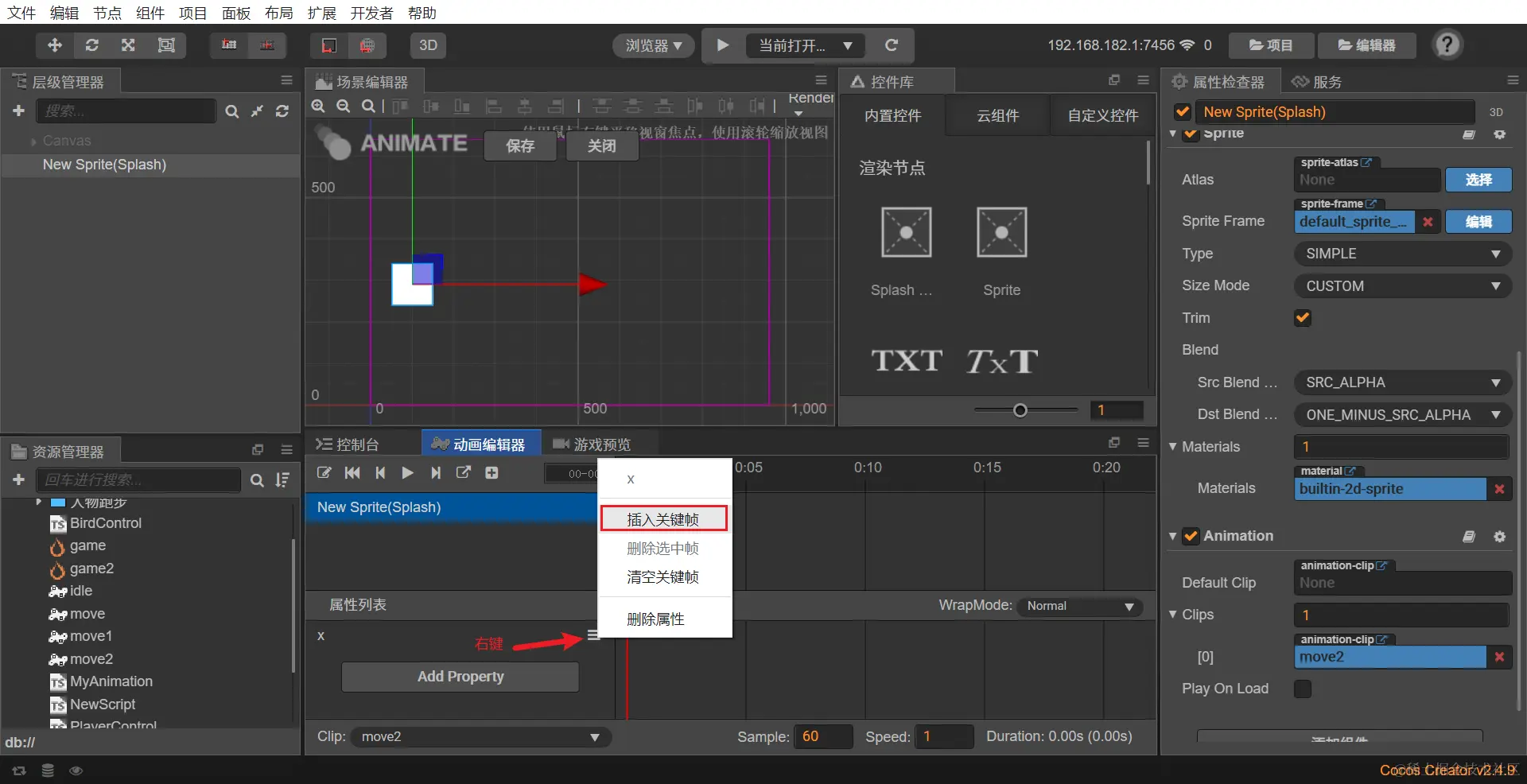Image resolution: width=1527 pixels, height=784 pixels.
Task: Focus the hierarchy search field
Action: tap(126, 111)
